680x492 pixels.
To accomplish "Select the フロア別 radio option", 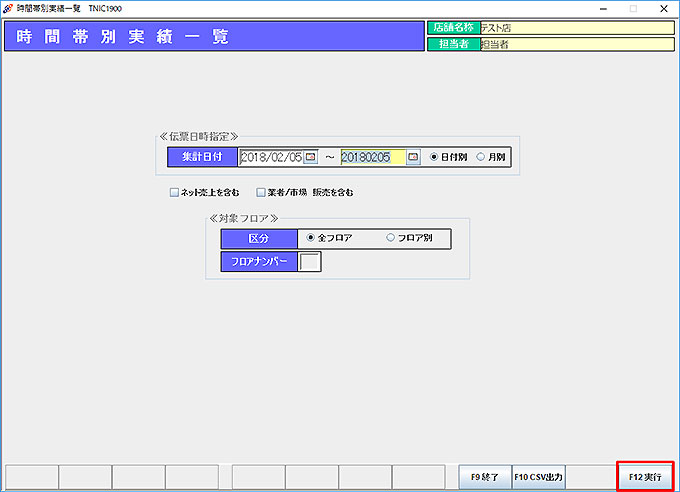I will click(x=409, y=238).
